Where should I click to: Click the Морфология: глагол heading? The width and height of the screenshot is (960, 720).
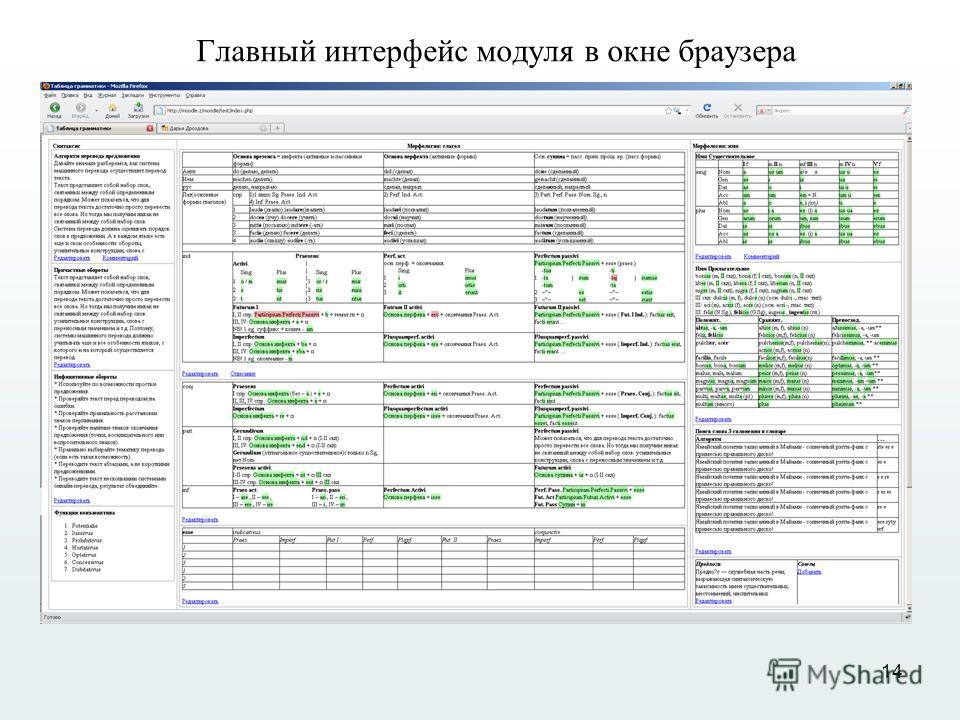pyautogui.click(x=433, y=146)
